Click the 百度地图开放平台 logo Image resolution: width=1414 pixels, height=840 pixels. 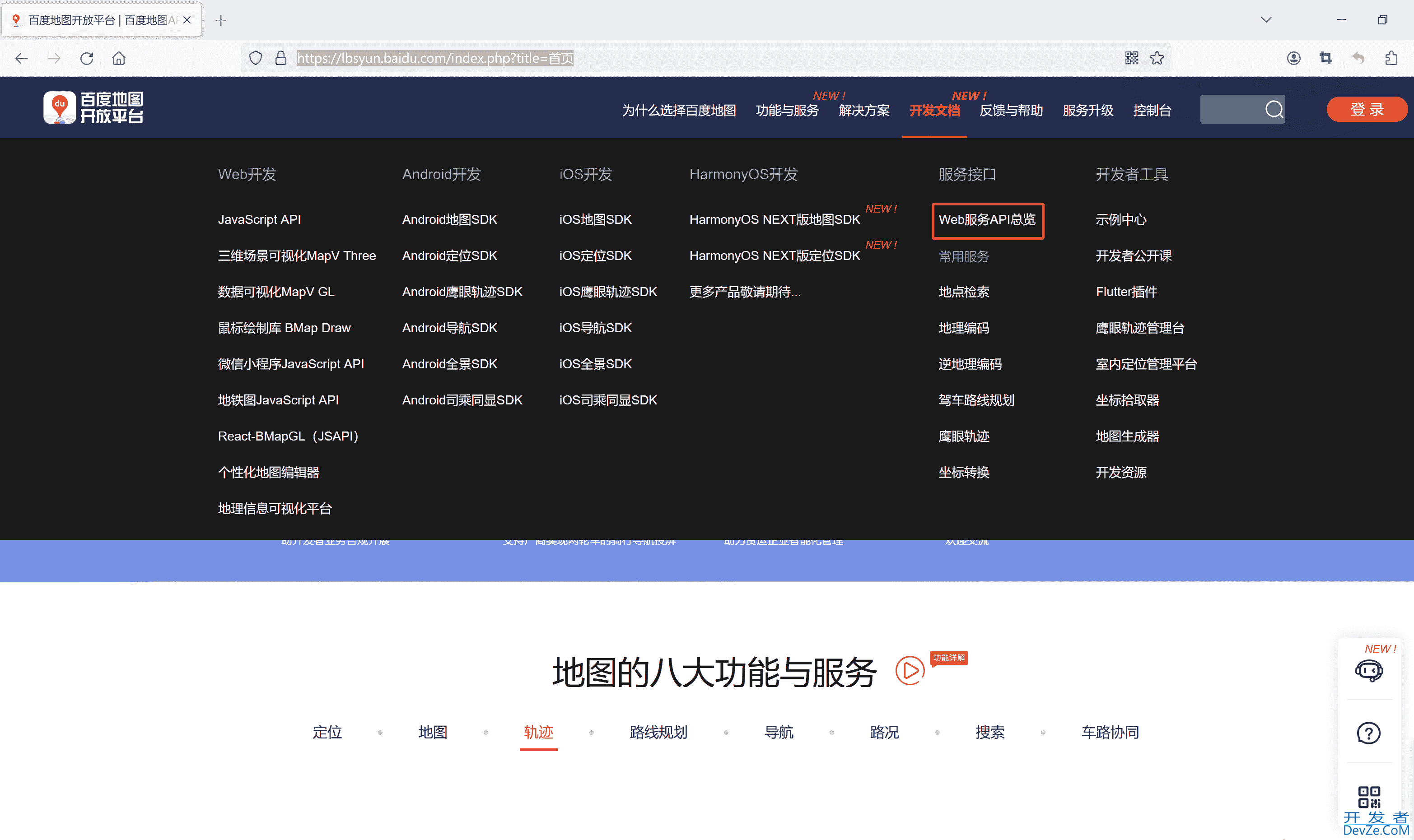(93, 107)
